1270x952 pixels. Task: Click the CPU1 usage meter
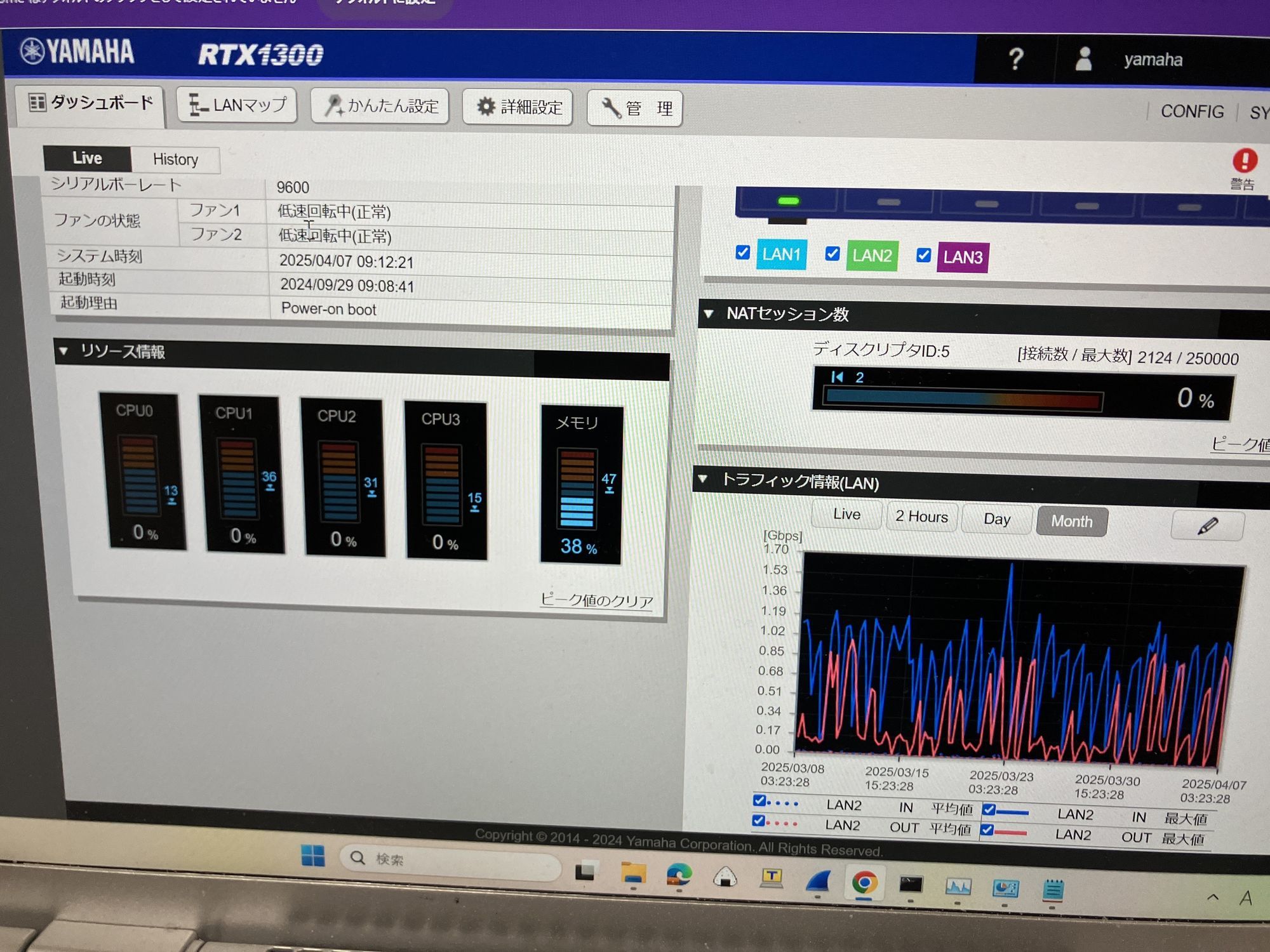pyautogui.click(x=242, y=475)
